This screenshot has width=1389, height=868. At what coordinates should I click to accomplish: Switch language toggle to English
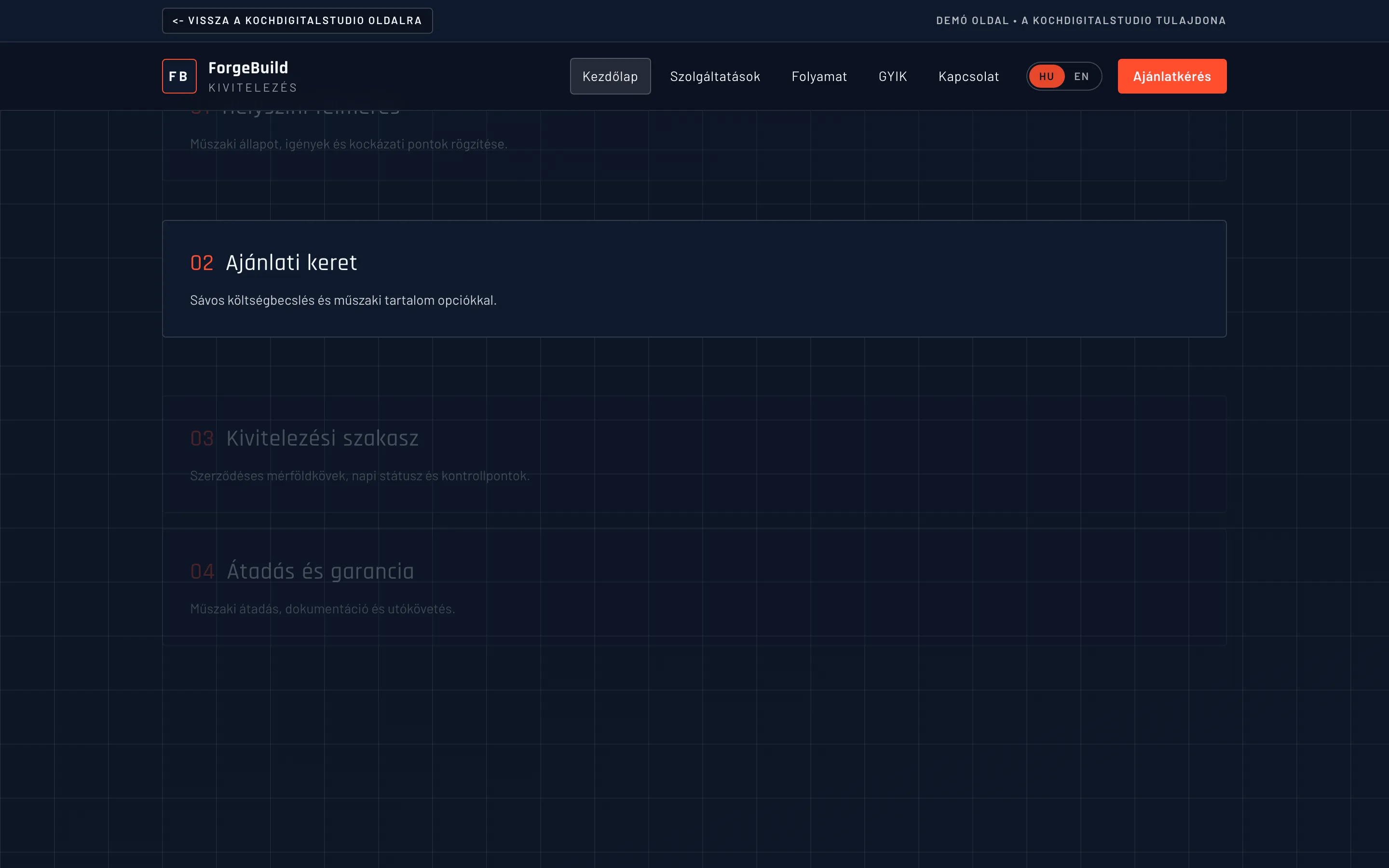tap(1081, 76)
